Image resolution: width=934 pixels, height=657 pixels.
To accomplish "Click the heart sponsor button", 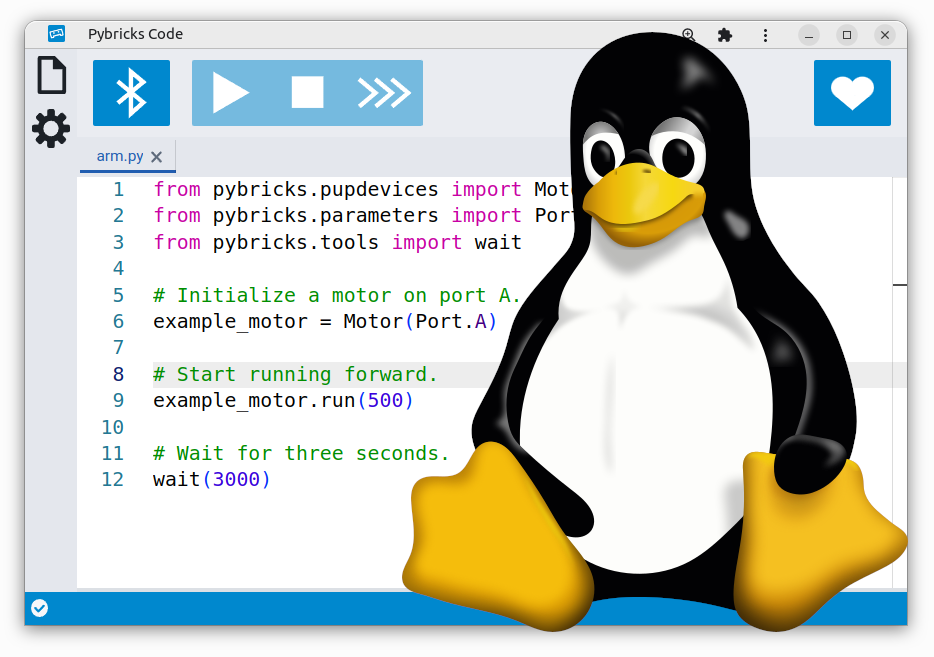I will pos(851,93).
